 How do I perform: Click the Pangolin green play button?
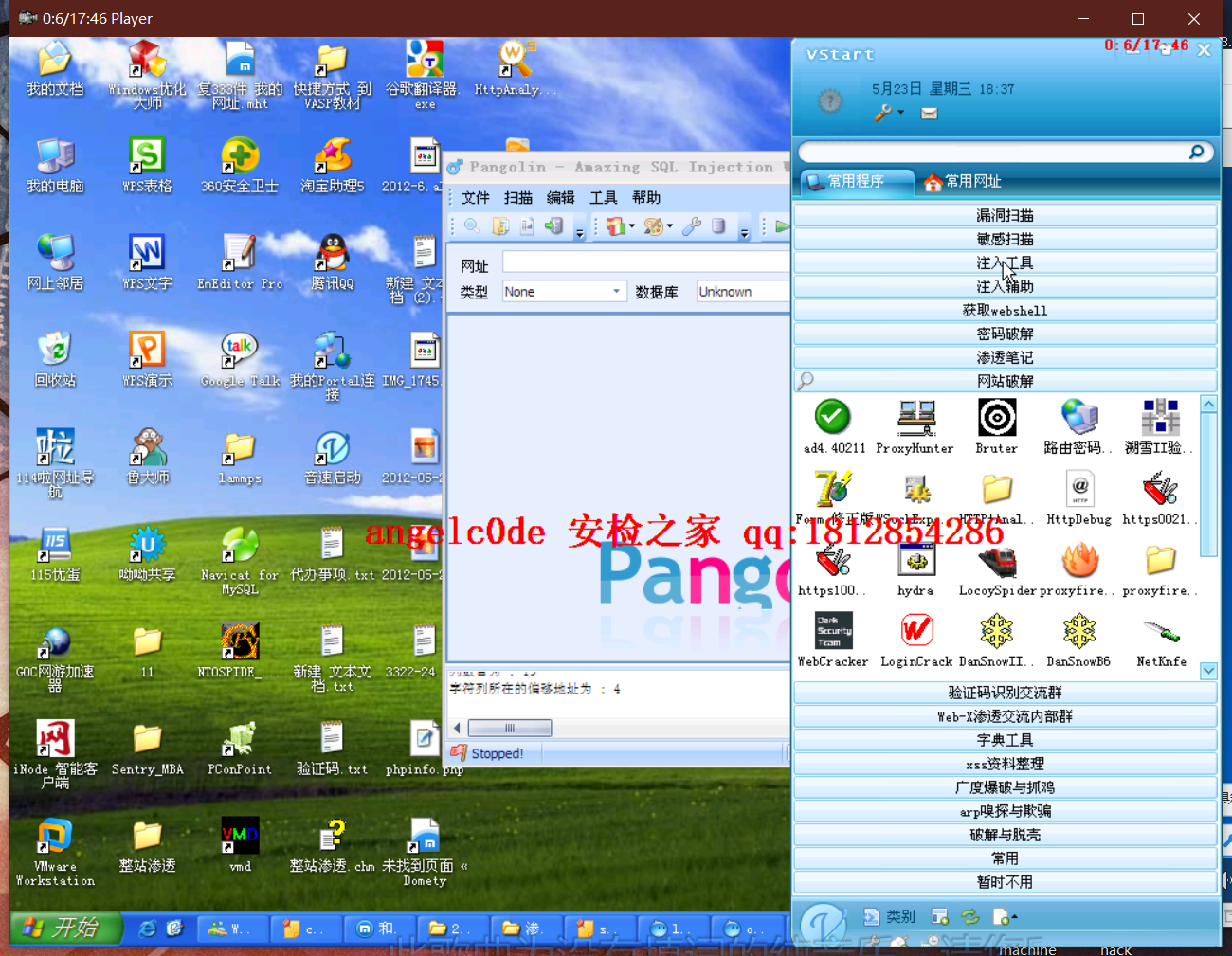(782, 225)
